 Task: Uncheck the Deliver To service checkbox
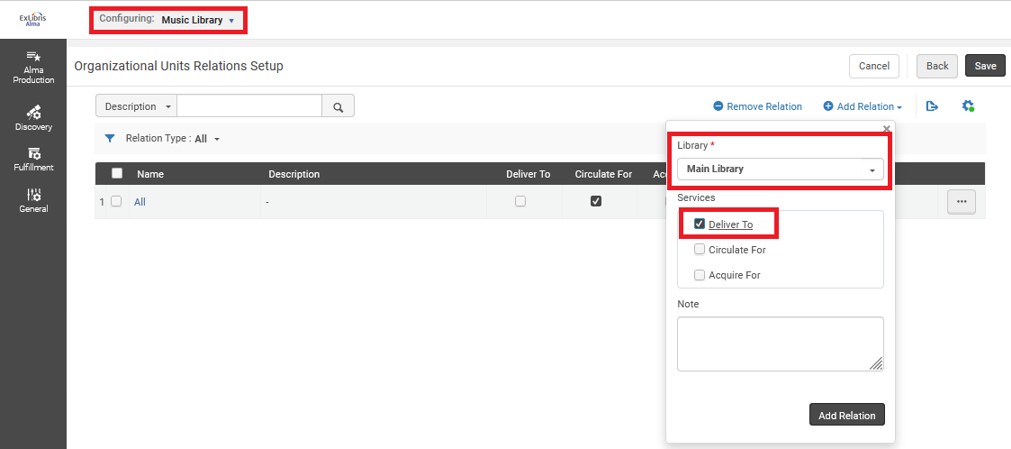coord(700,224)
